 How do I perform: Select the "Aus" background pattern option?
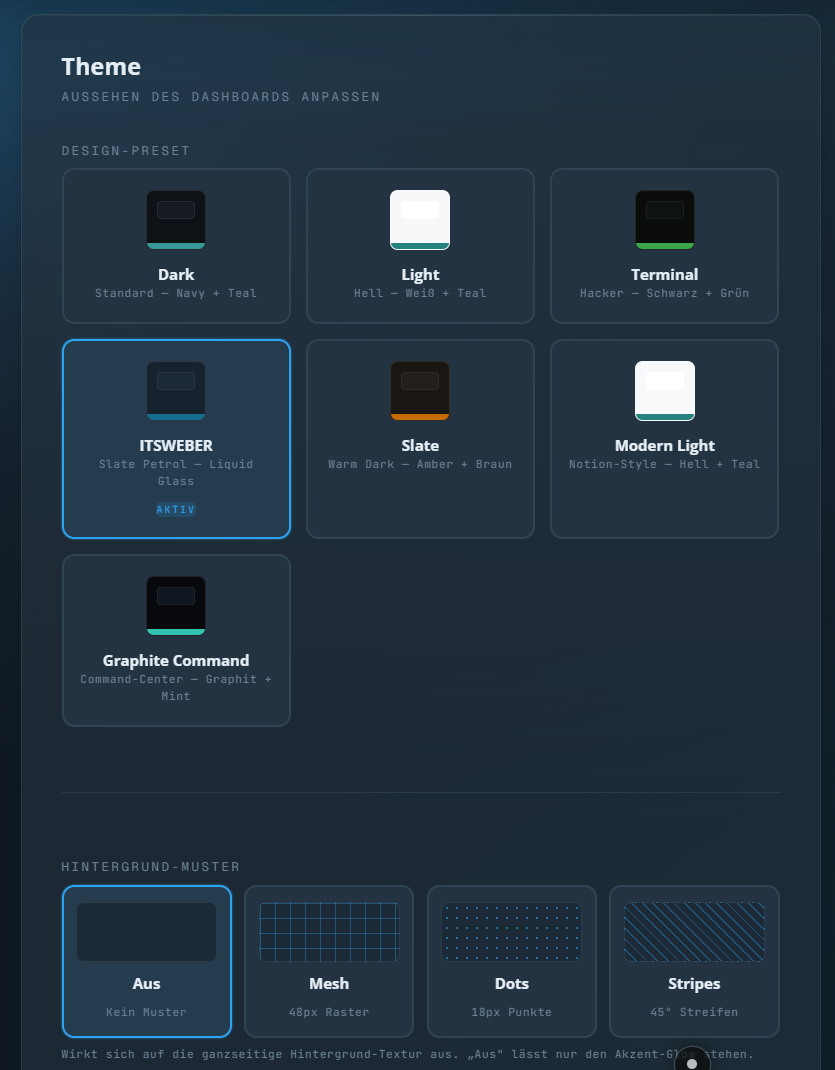click(x=146, y=961)
